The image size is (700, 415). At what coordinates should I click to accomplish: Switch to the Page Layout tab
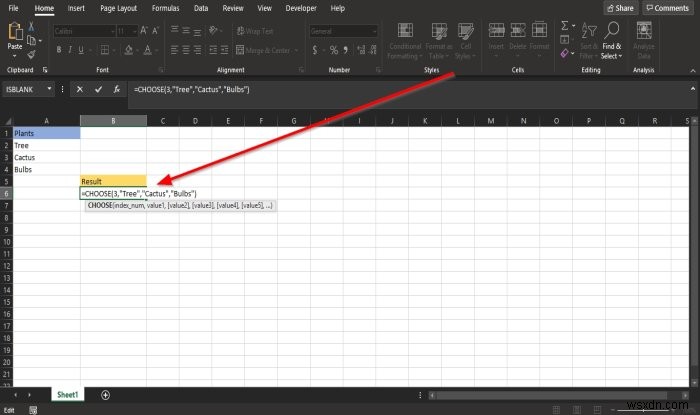[118, 8]
